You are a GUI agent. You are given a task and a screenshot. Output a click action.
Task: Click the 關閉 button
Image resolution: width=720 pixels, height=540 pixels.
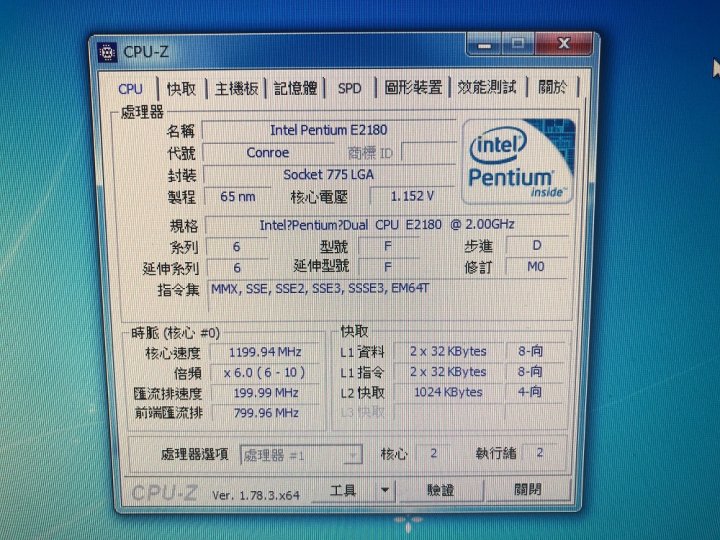(527, 489)
